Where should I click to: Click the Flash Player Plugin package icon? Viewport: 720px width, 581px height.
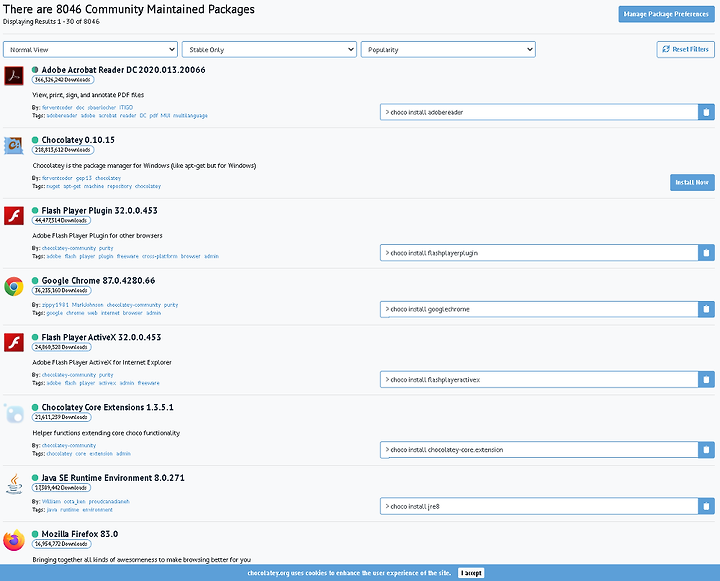[x=14, y=215]
